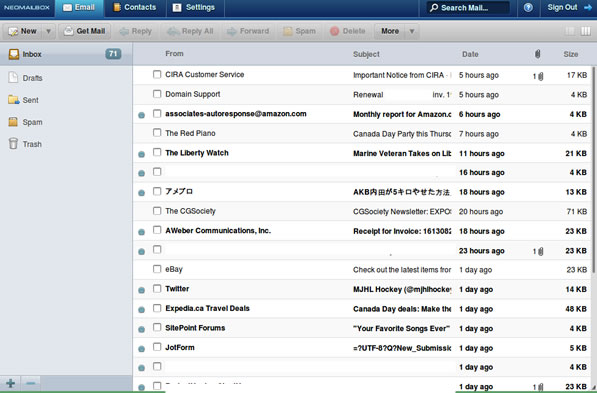Click unread dot beside Twitter email
Image resolution: width=597 pixels, height=393 pixels.
(141, 290)
